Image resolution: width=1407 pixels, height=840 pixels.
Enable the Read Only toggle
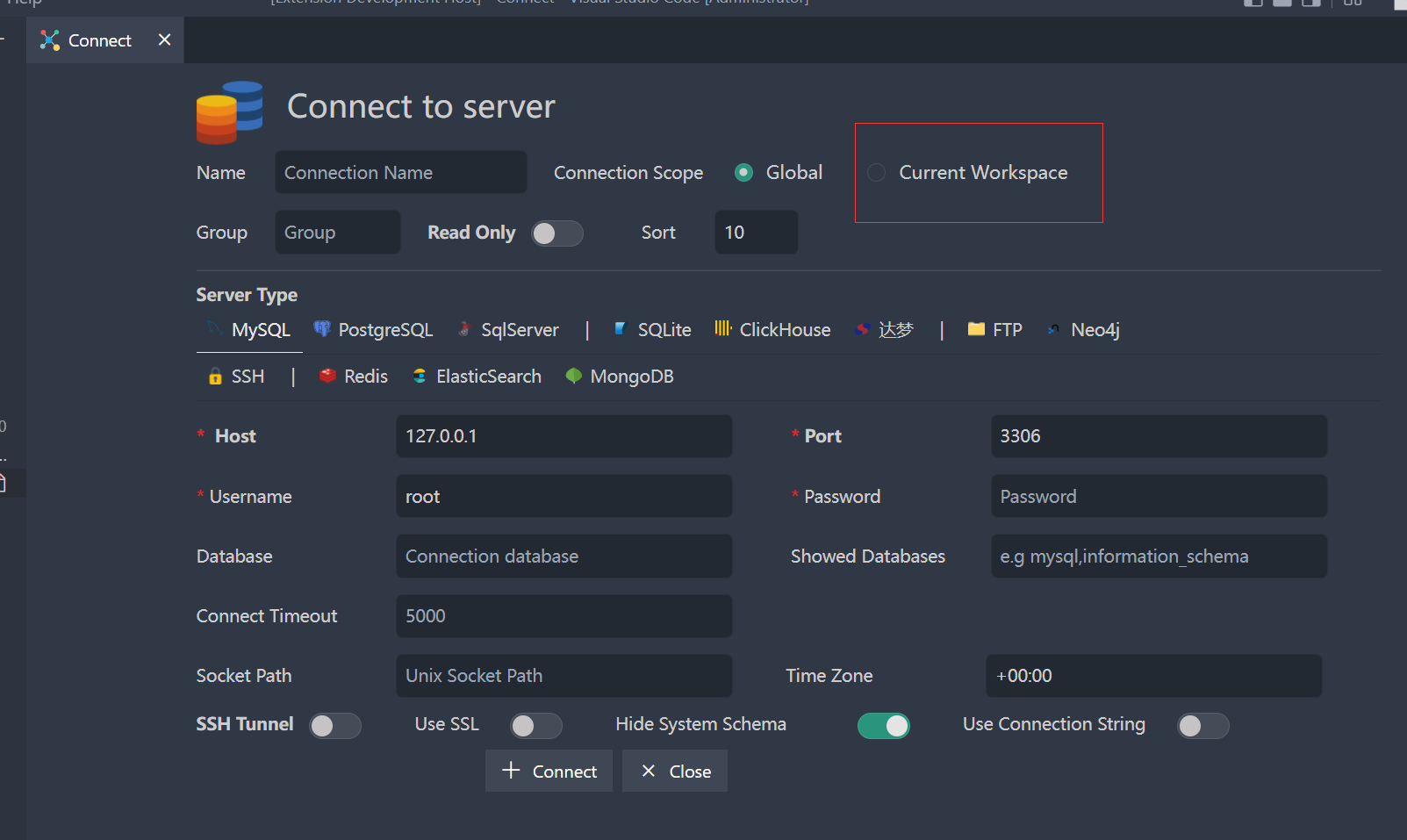pyautogui.click(x=557, y=233)
